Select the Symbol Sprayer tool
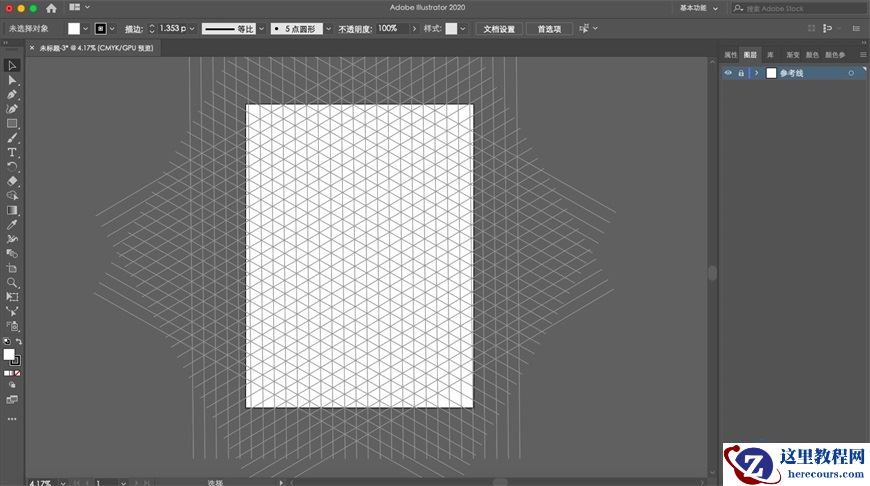 coord(12,326)
